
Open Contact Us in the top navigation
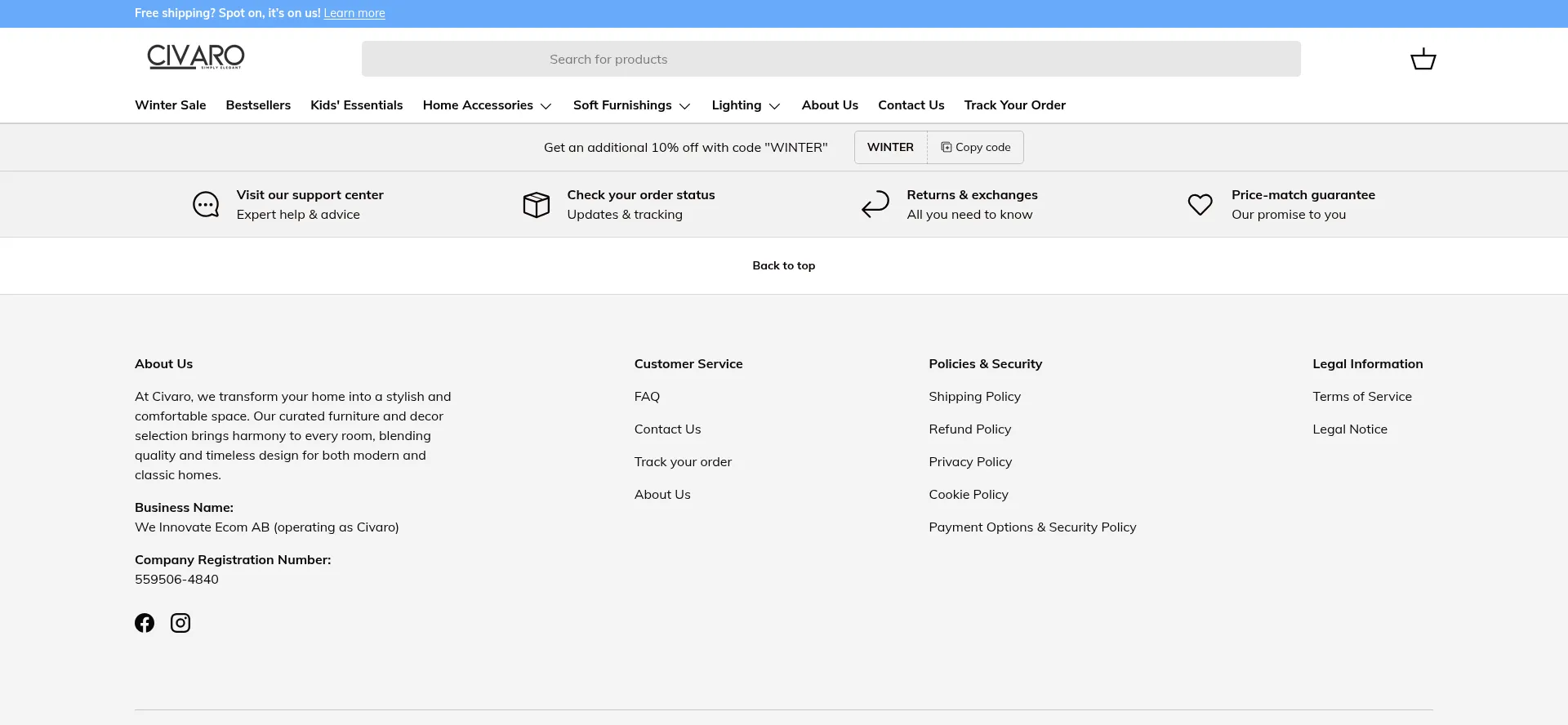(911, 105)
